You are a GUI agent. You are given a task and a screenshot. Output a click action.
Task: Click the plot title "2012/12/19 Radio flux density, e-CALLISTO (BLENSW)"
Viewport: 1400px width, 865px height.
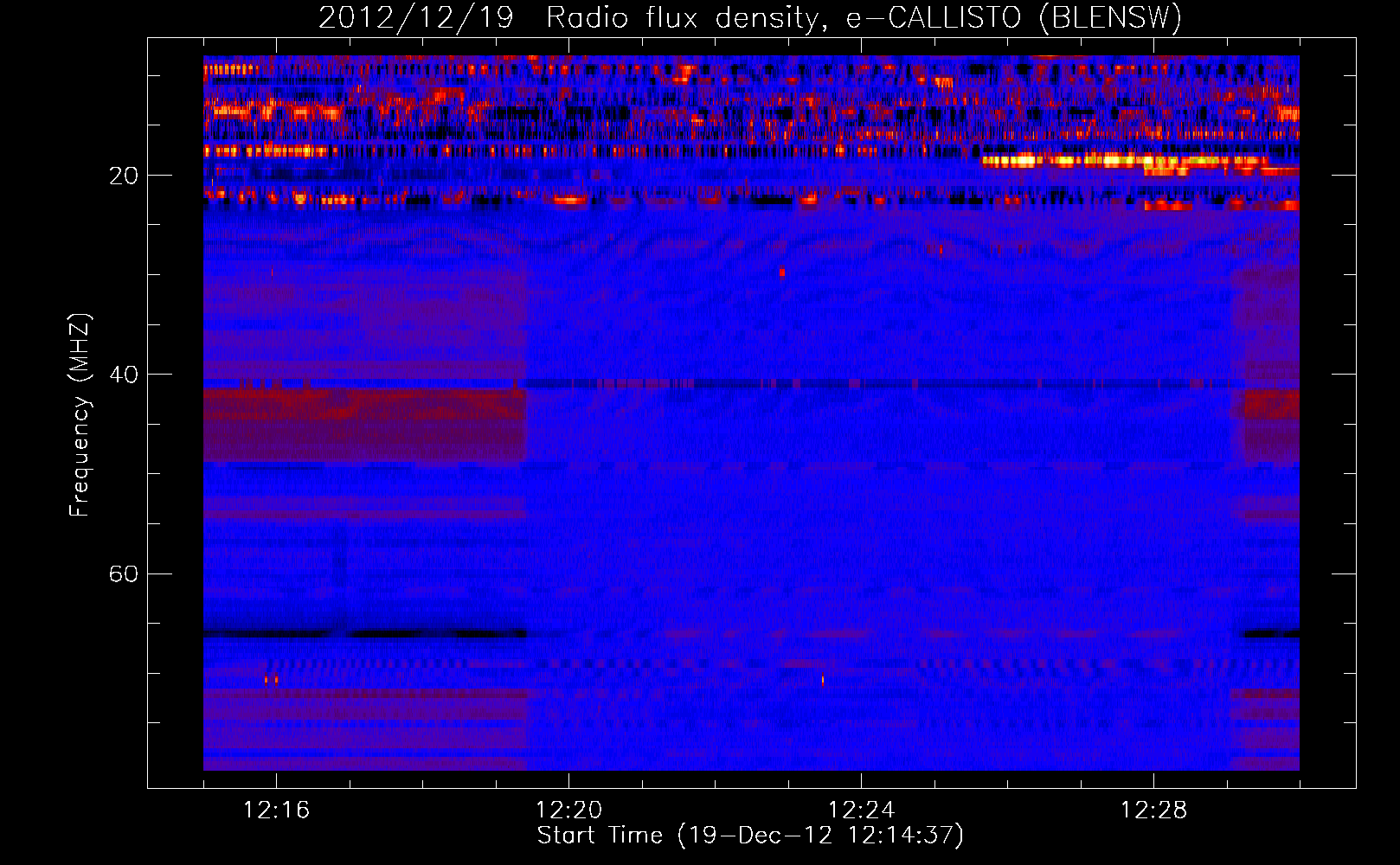[750, 17]
